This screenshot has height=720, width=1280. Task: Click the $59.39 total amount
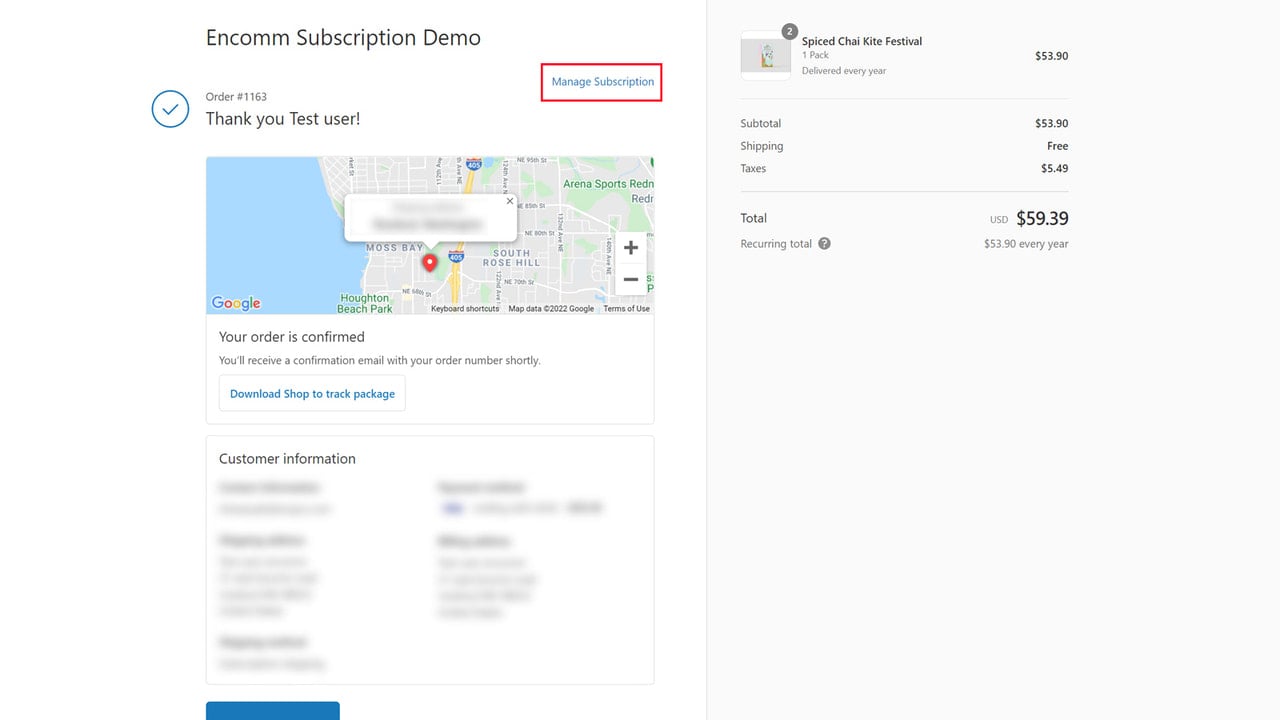(x=1042, y=218)
